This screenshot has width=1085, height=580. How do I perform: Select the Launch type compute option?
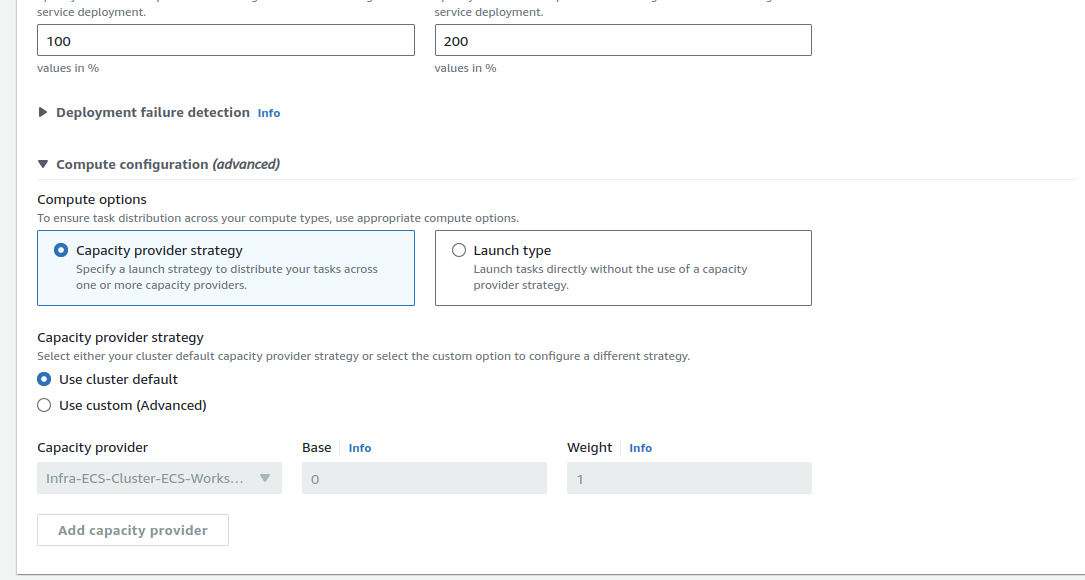459,251
